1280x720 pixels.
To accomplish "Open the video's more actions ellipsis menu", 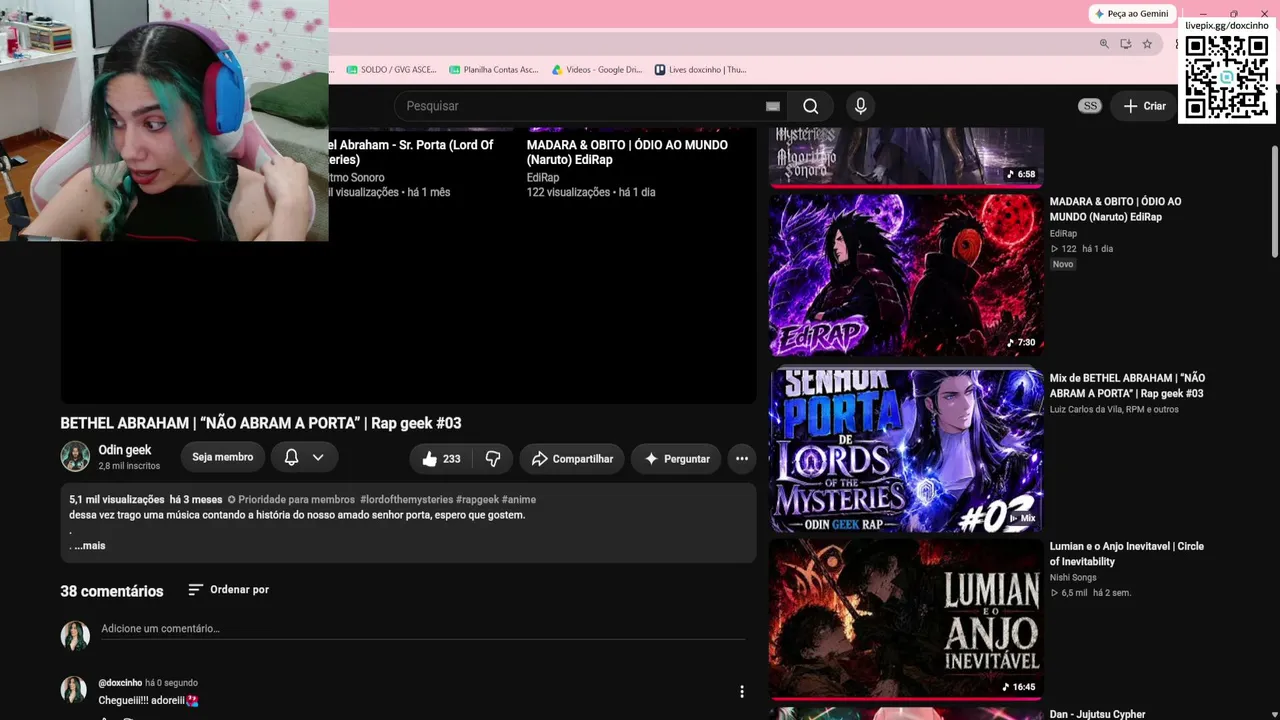I will [742, 459].
